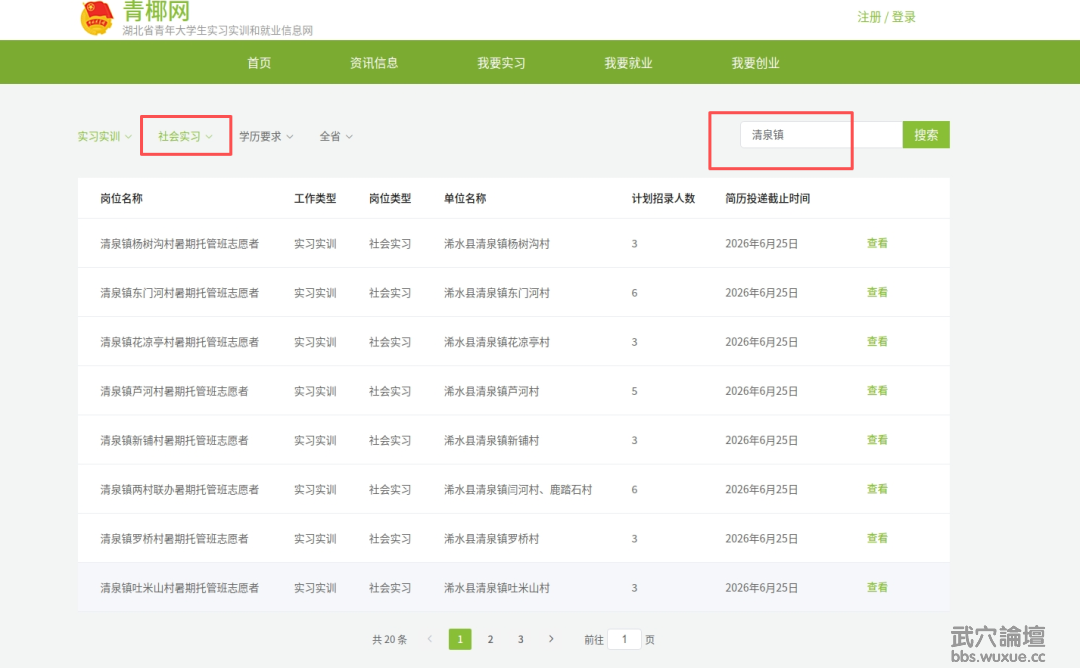This screenshot has width=1080, height=668.
Task: Select job title 清泉镇芦河村暑期托管班志愿者
Action: coord(174,391)
